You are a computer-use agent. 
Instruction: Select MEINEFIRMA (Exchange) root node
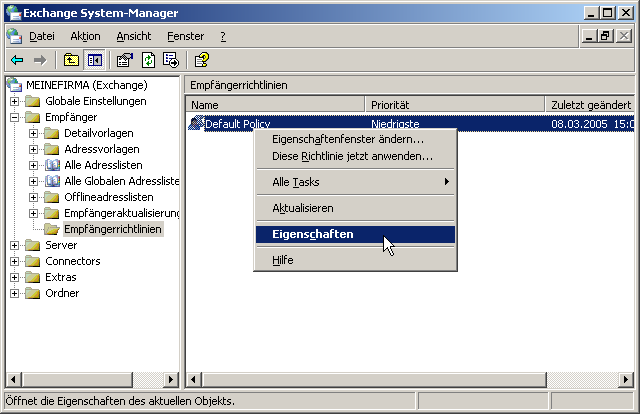click(87, 85)
